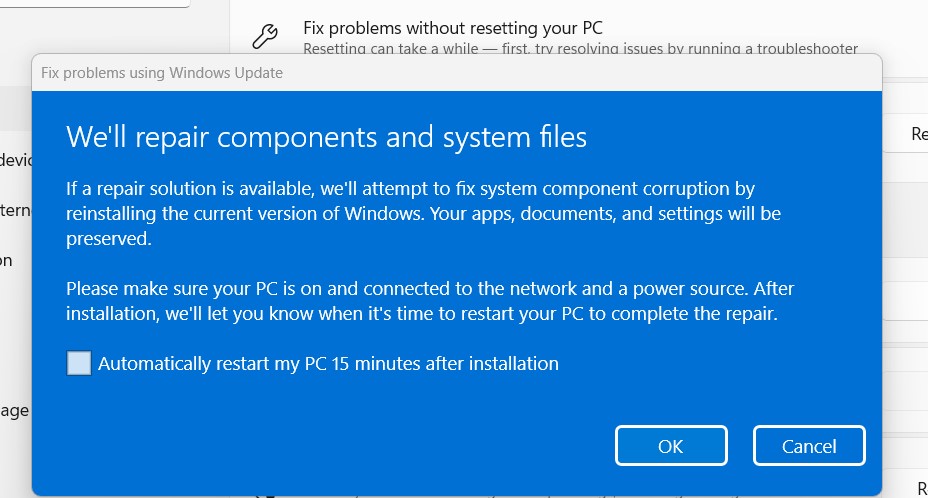This screenshot has width=928, height=498.
Task: Enable the automatic restart checkbox
Action: 79,363
